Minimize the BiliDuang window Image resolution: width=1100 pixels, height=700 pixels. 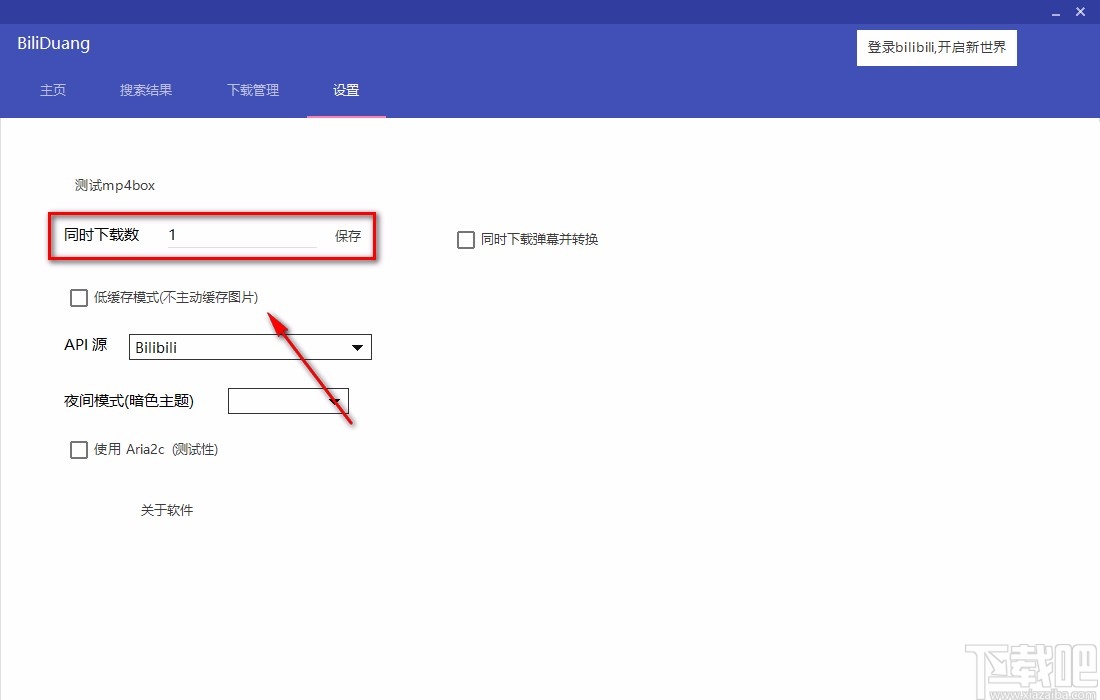click(x=1055, y=12)
